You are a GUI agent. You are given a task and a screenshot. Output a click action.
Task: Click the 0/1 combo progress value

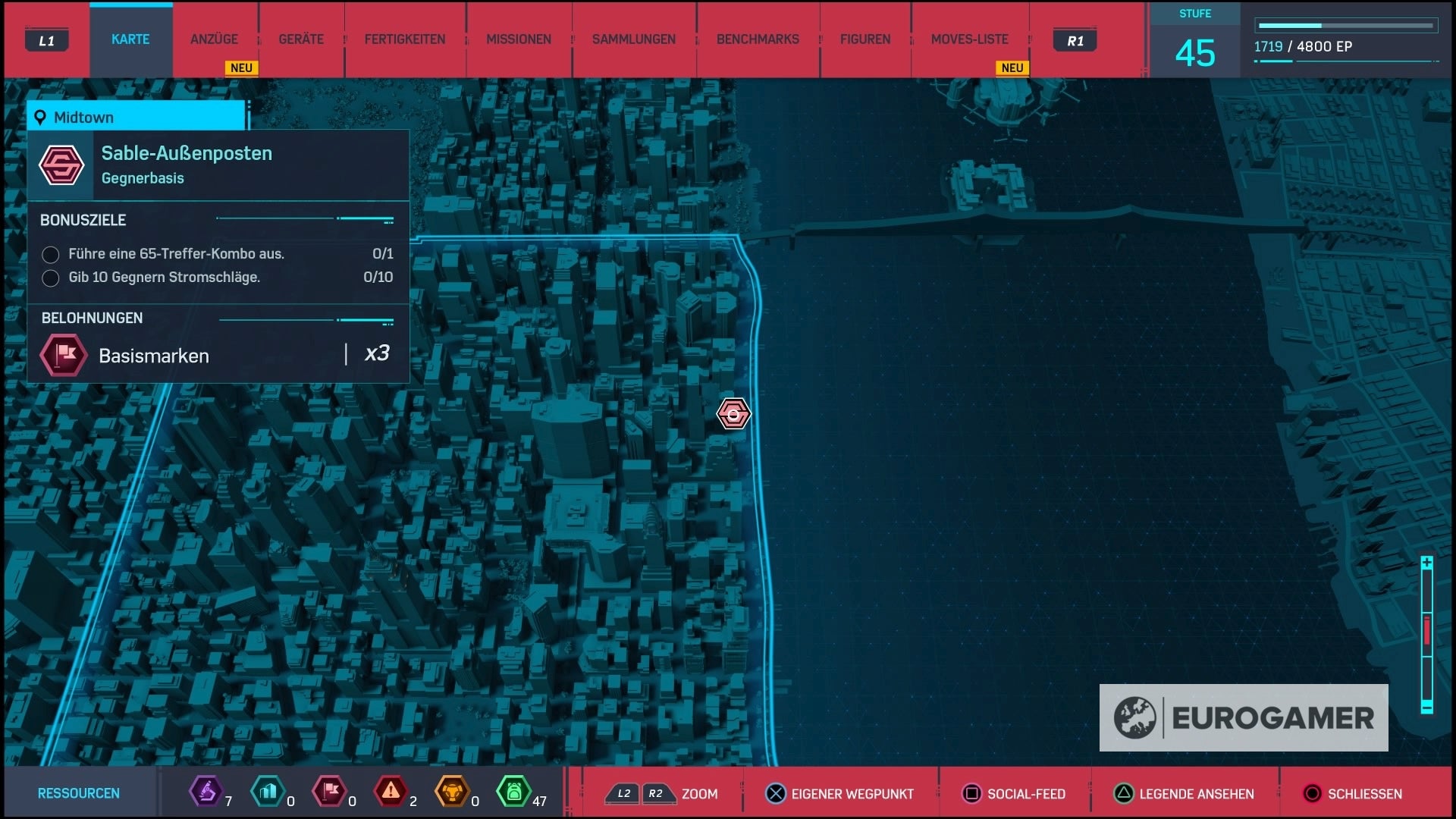(x=383, y=254)
